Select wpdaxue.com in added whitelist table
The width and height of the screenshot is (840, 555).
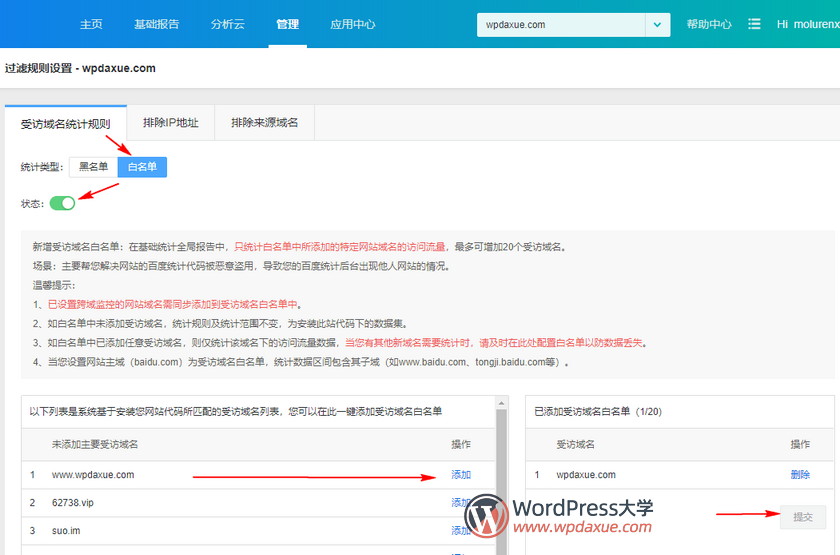coord(586,475)
